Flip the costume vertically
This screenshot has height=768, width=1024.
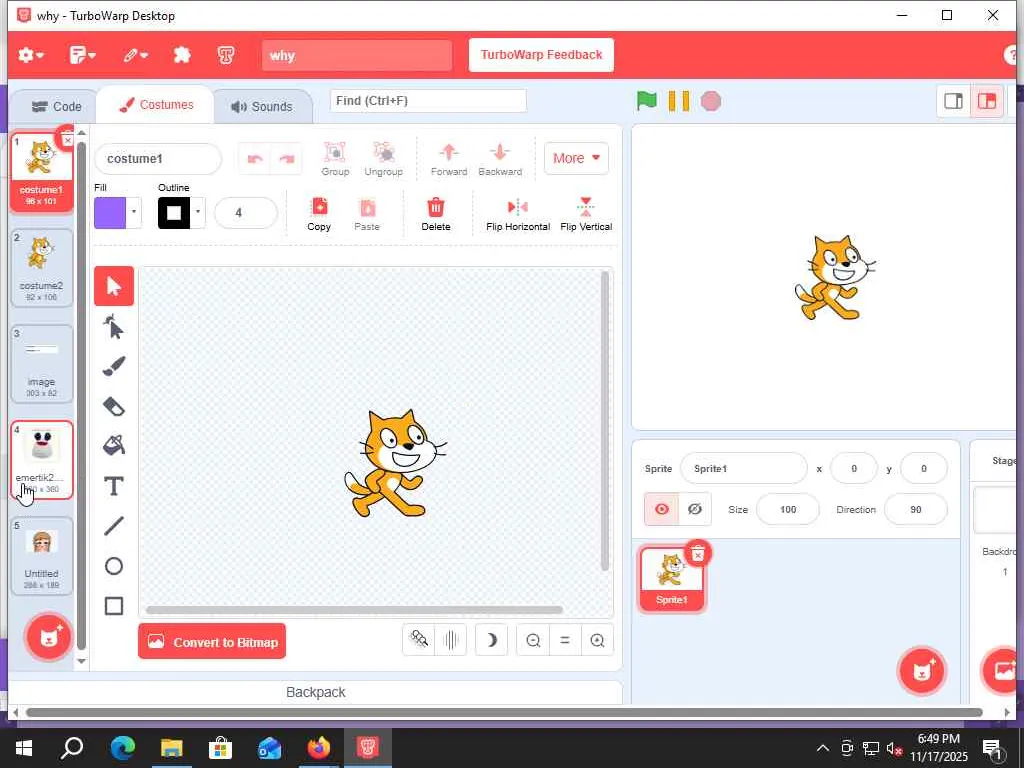(586, 214)
